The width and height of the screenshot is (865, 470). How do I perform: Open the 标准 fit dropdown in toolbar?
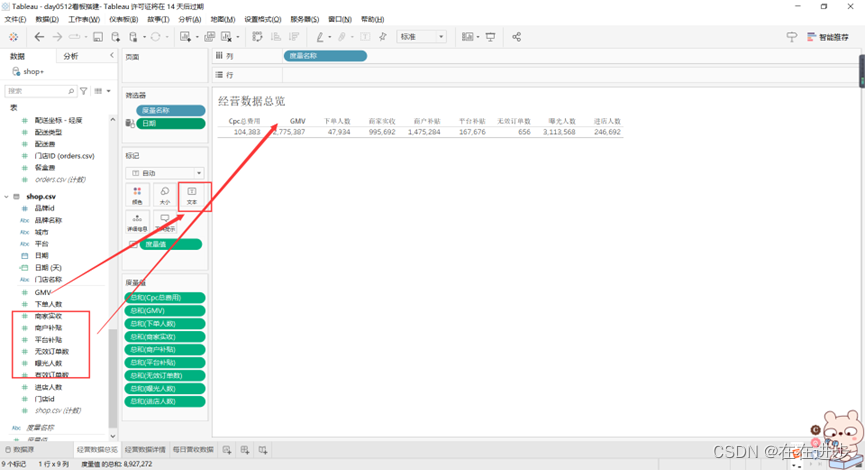coord(421,37)
